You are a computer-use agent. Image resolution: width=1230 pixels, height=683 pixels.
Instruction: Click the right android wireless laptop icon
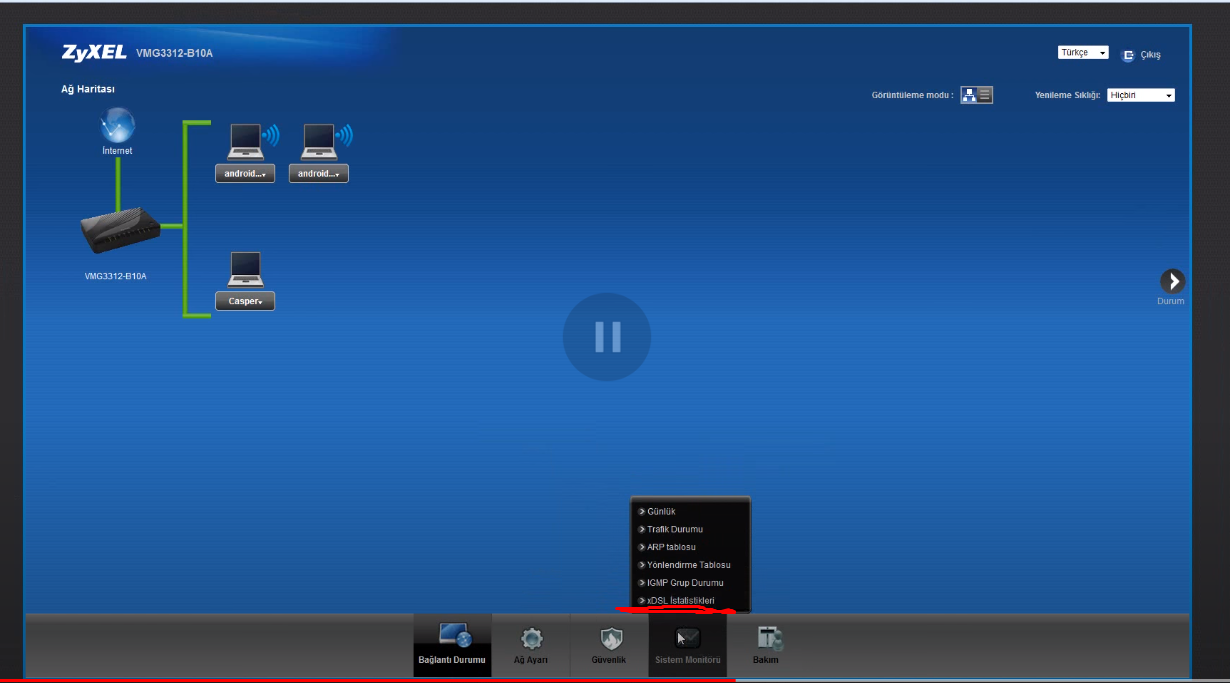(321, 143)
